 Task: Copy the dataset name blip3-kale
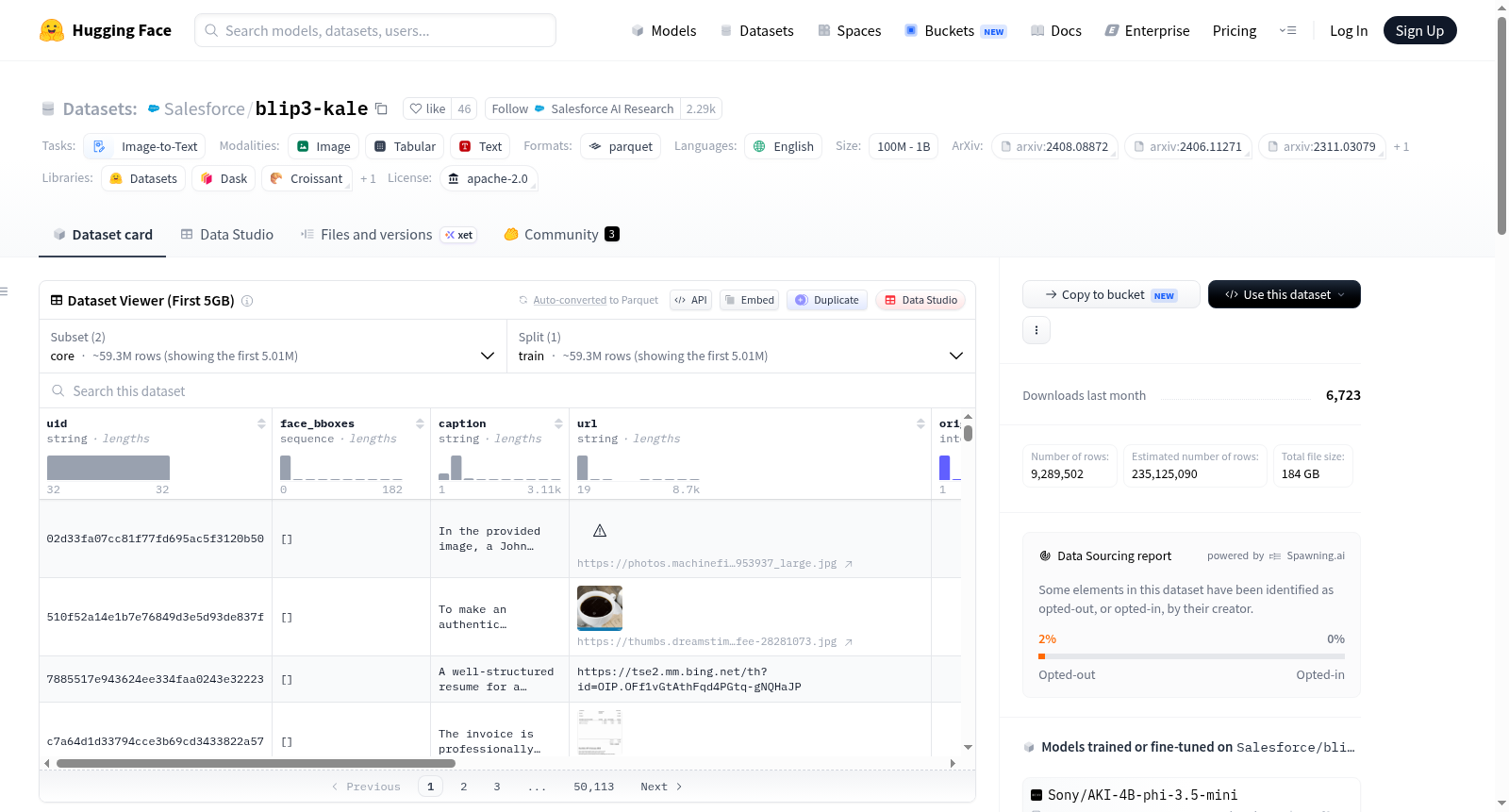click(x=381, y=108)
